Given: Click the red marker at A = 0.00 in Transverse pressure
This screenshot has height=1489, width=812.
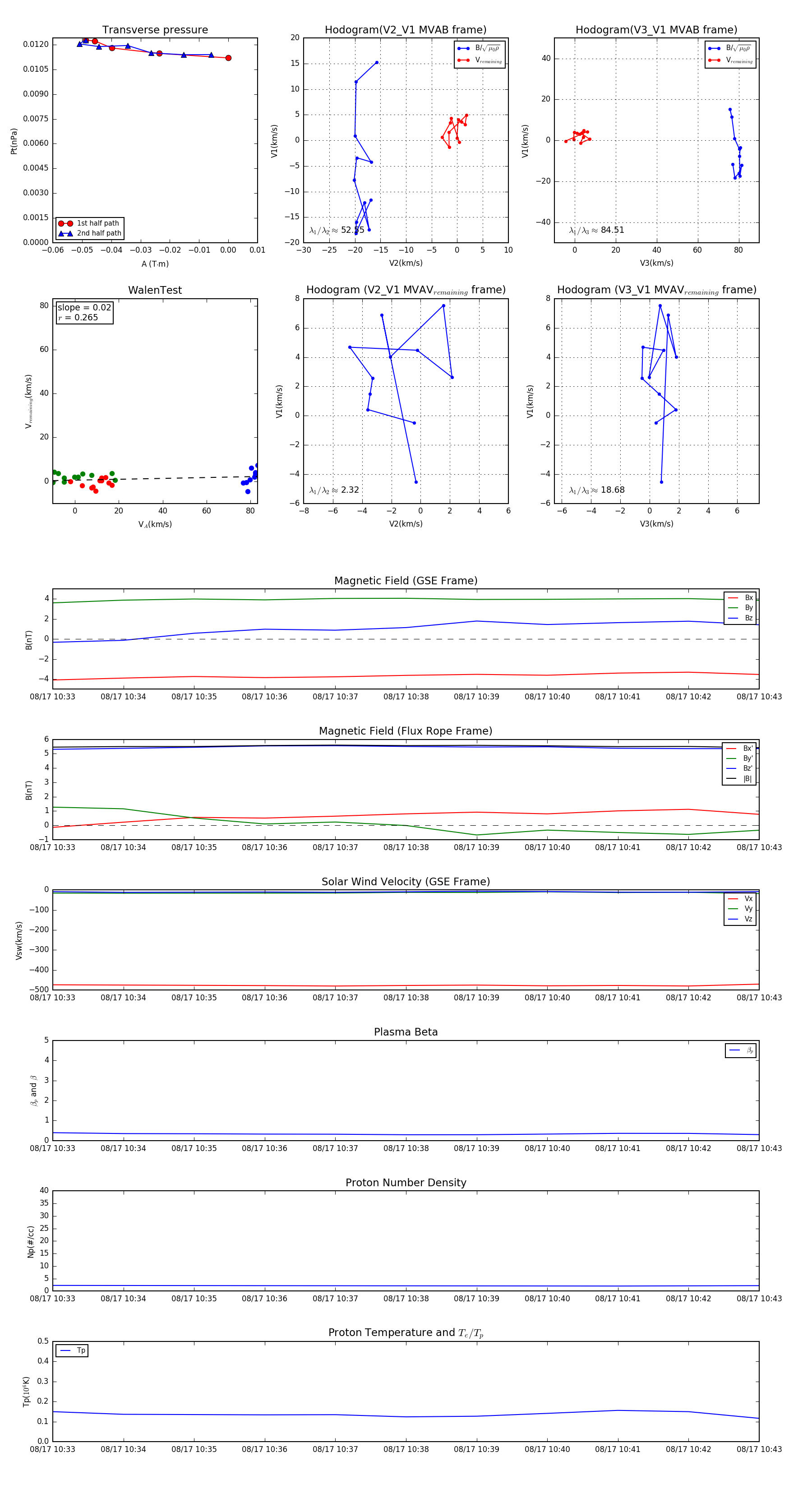Looking at the screenshot, I should [x=228, y=58].
